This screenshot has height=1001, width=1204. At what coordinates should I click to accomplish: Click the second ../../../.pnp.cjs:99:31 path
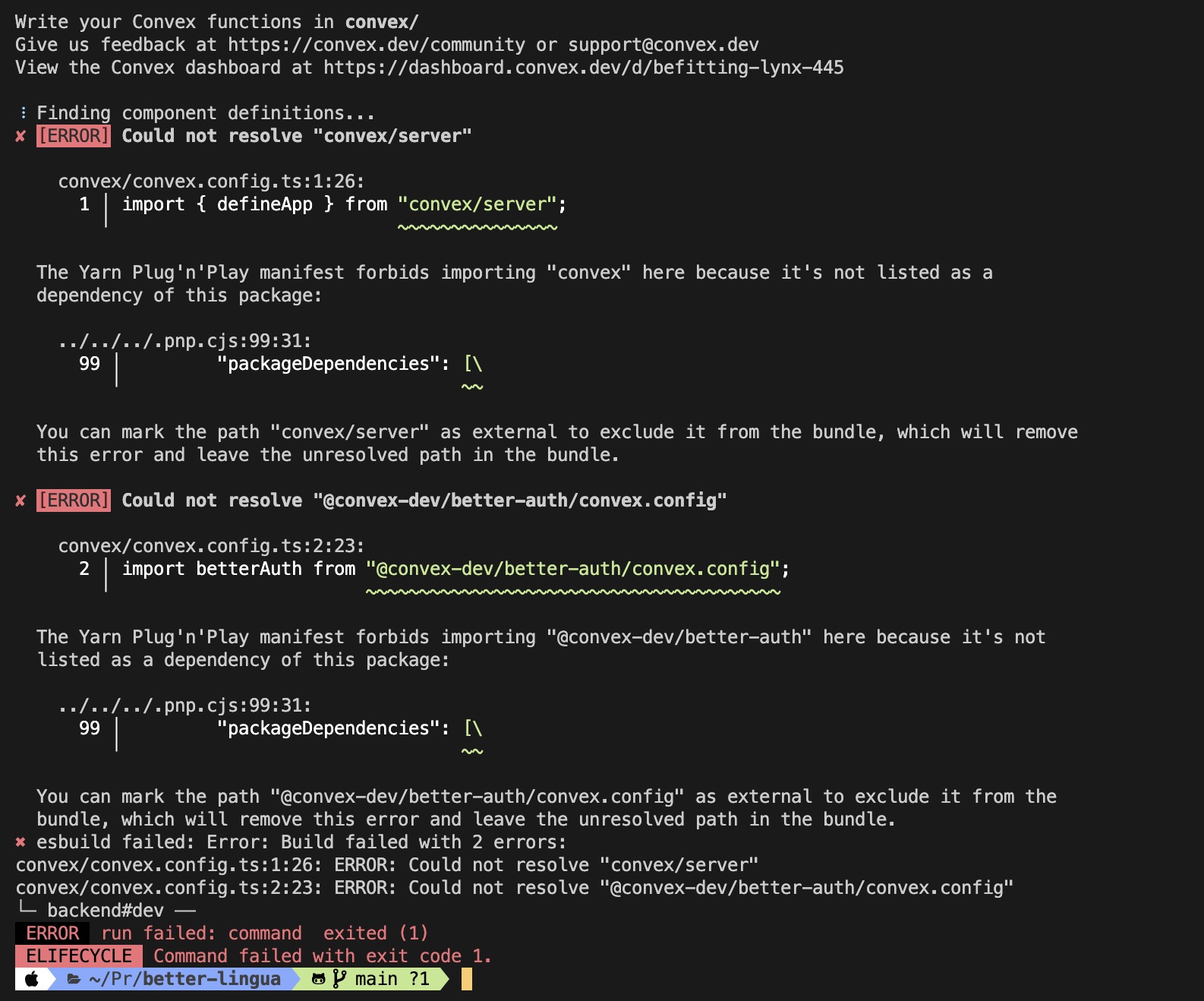tap(184, 706)
